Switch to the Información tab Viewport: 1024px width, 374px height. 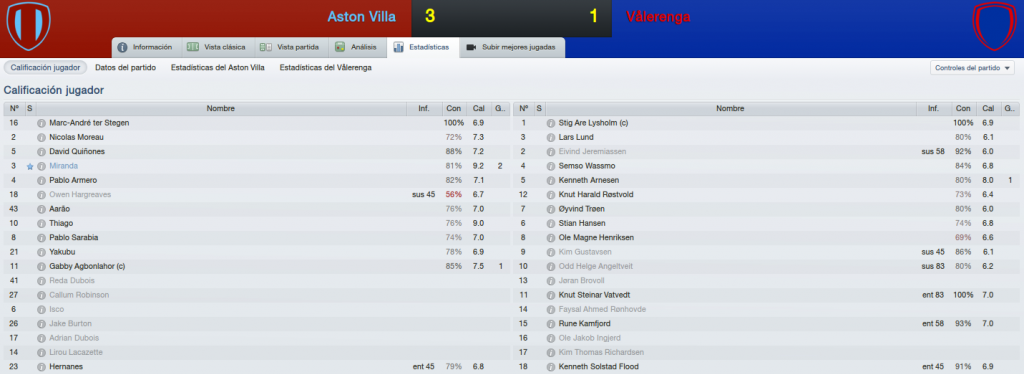(x=145, y=48)
